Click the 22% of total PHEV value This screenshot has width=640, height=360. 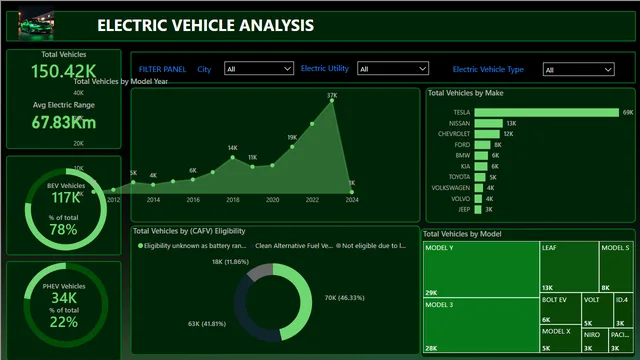pos(64,322)
